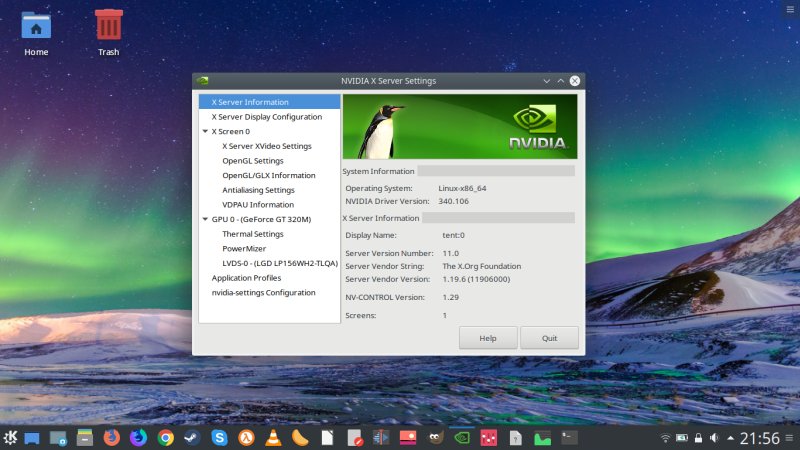800x450 pixels.
Task: Click the Linux-x86_64 operating system value
Action: pos(462,188)
